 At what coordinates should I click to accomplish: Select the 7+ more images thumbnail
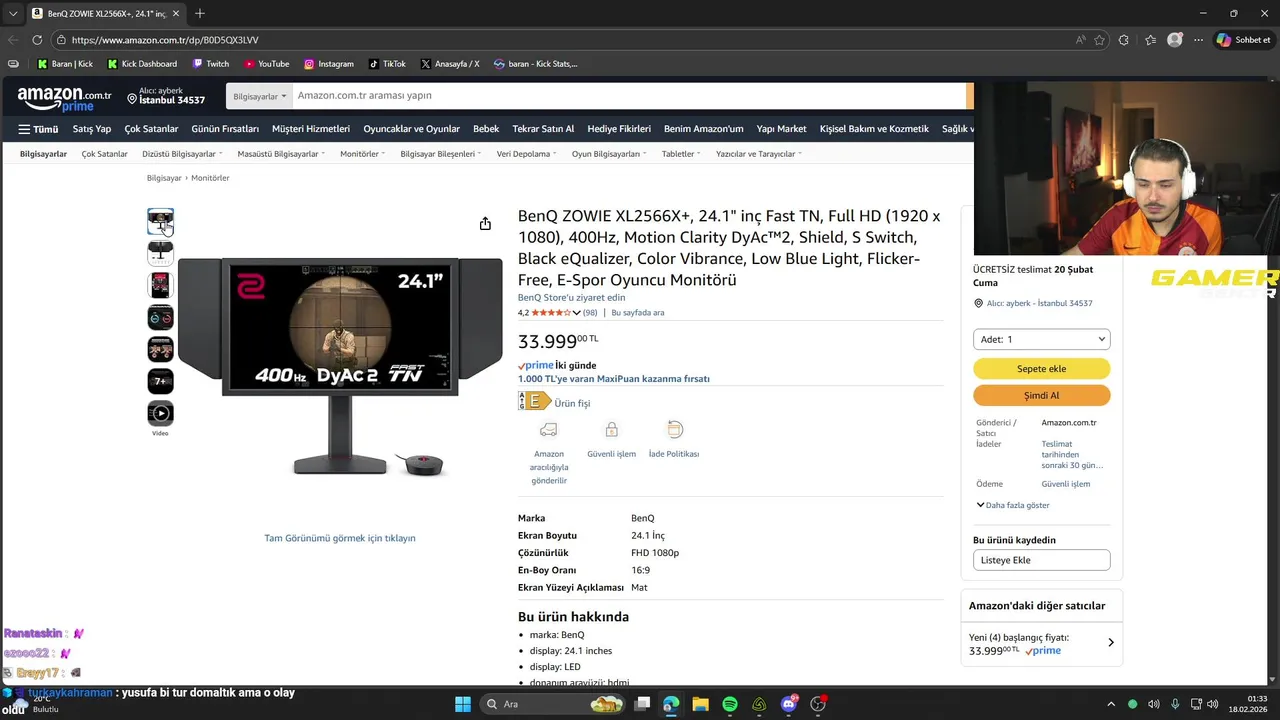(x=160, y=381)
